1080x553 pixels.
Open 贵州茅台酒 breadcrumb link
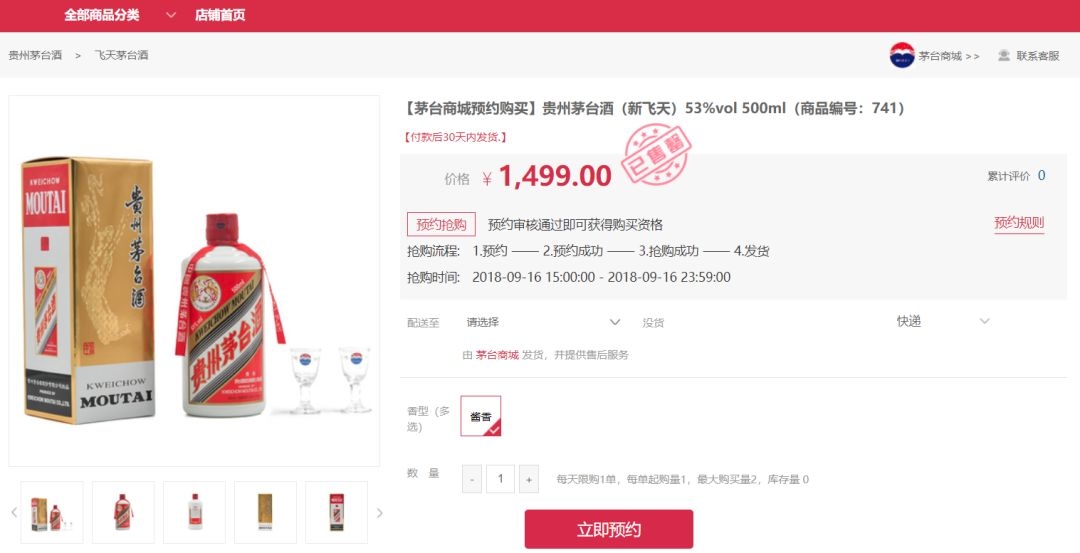click(35, 55)
